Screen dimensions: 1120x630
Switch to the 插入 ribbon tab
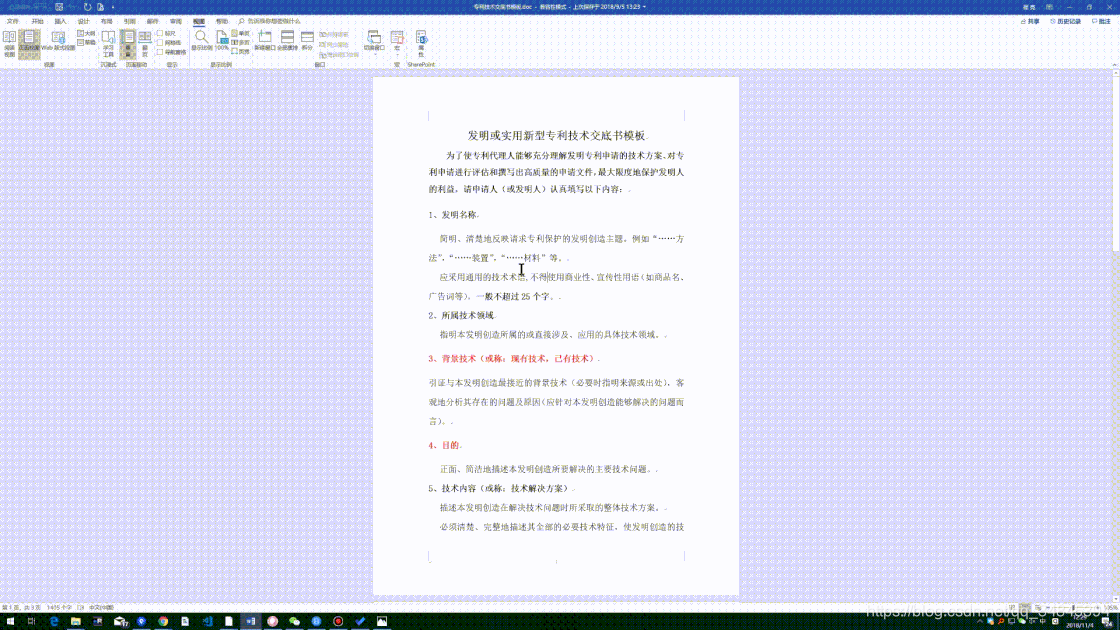pyautogui.click(x=58, y=22)
